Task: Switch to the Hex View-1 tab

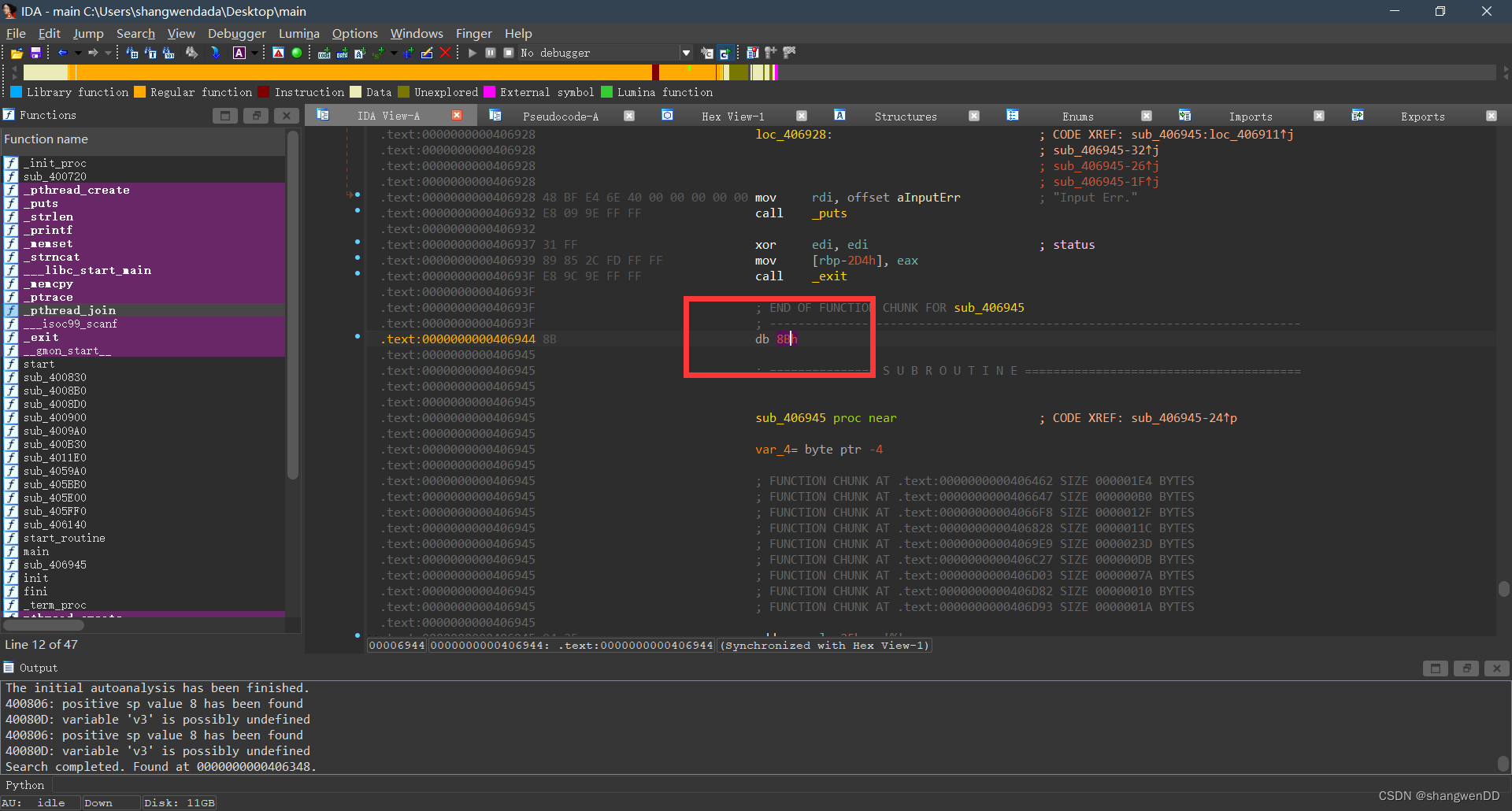Action: point(732,116)
